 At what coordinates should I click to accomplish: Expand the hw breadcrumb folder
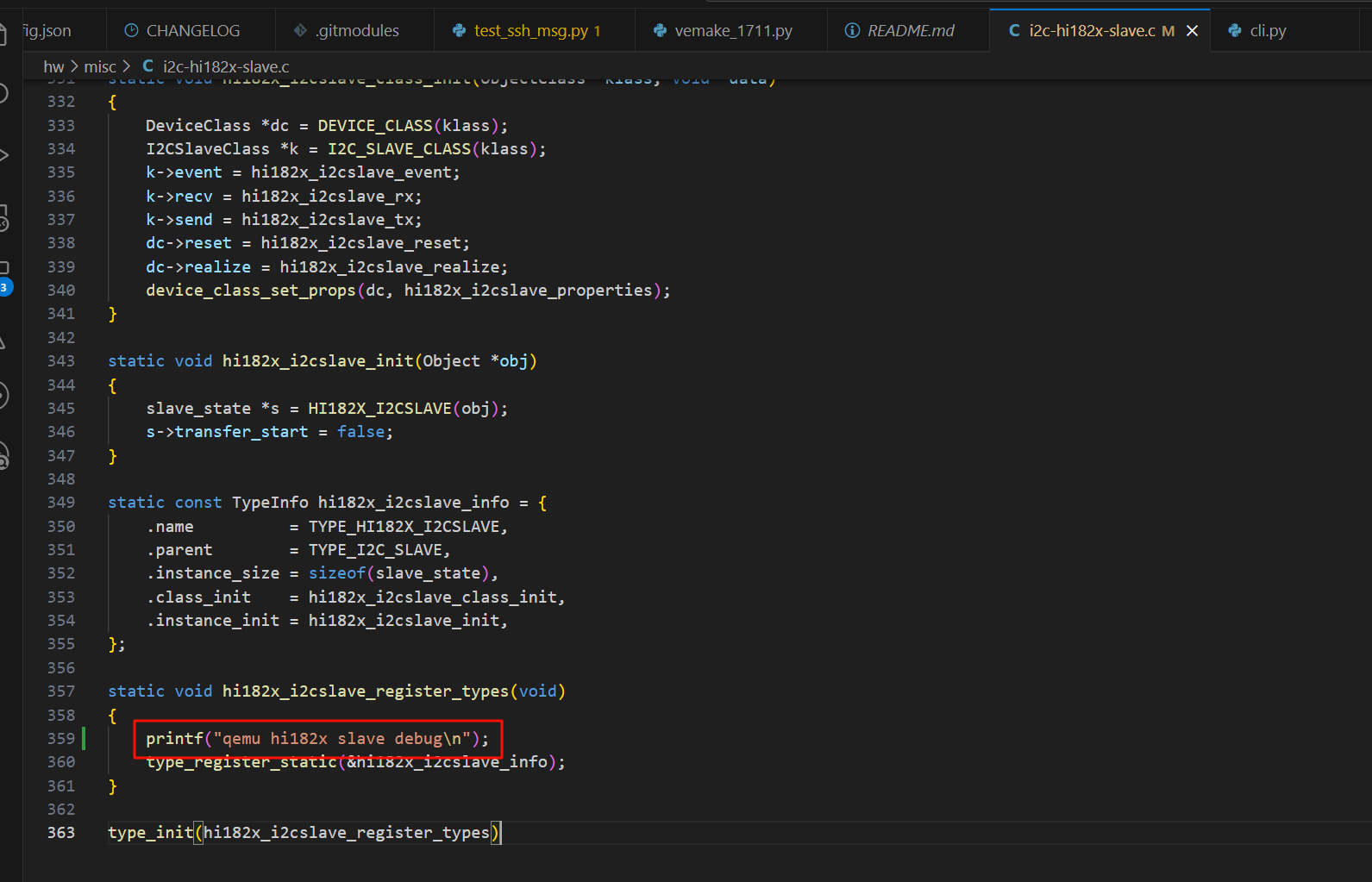coord(53,66)
